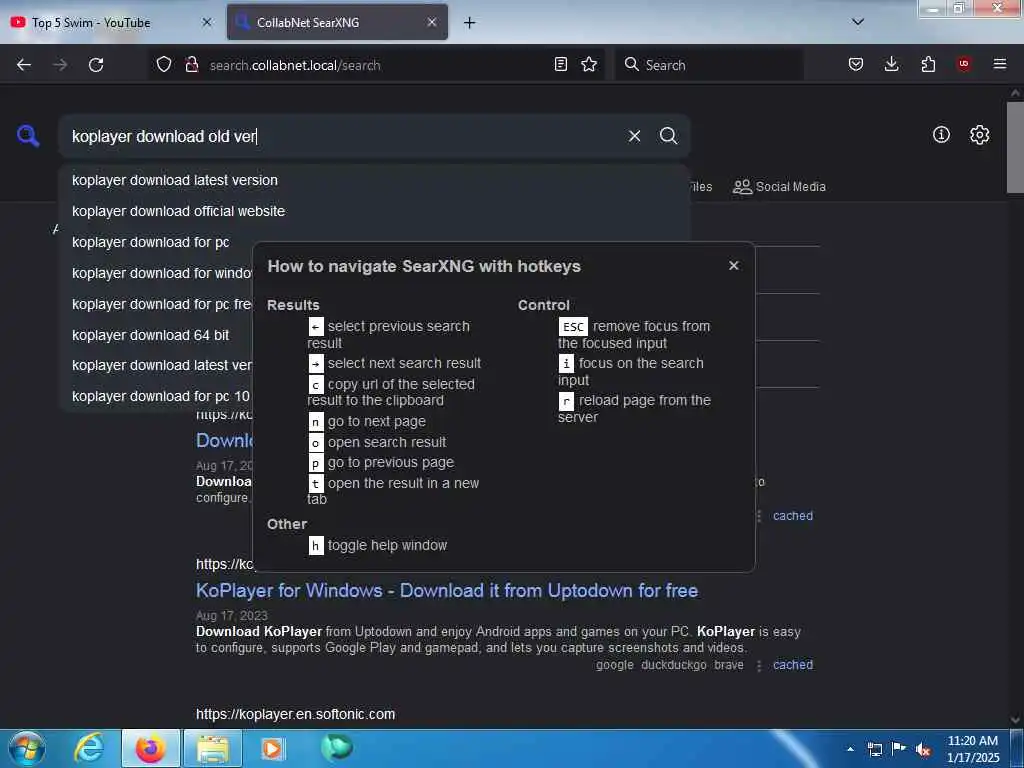Open KoPlayer for Windows Uptodown result
1024x768 pixels.
447,590
